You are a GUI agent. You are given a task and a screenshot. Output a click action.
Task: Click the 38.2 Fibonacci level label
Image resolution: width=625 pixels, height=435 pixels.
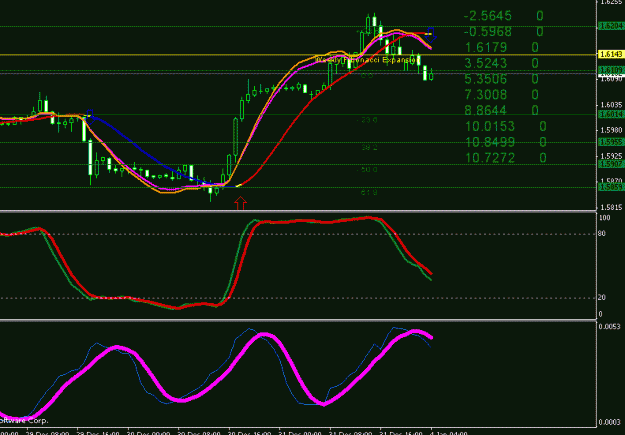point(369,148)
